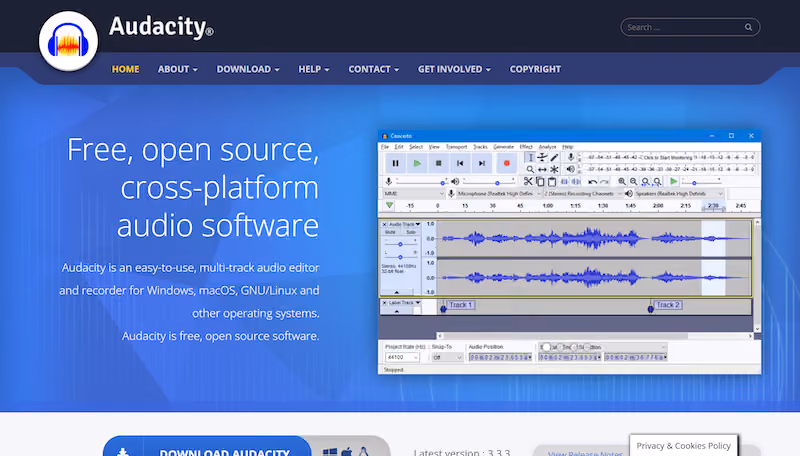Open the GET INVOLVED dropdown menu
This screenshot has width=800, height=456.
coord(454,69)
